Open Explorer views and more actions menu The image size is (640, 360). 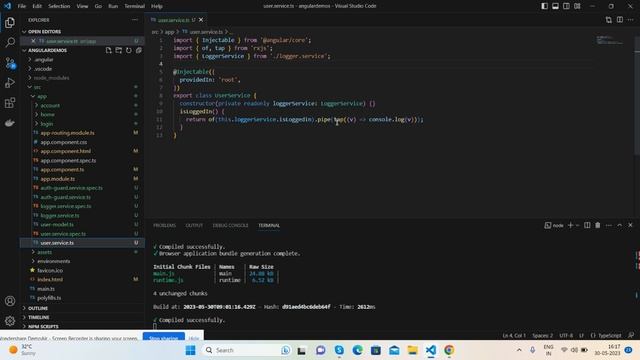pos(135,20)
